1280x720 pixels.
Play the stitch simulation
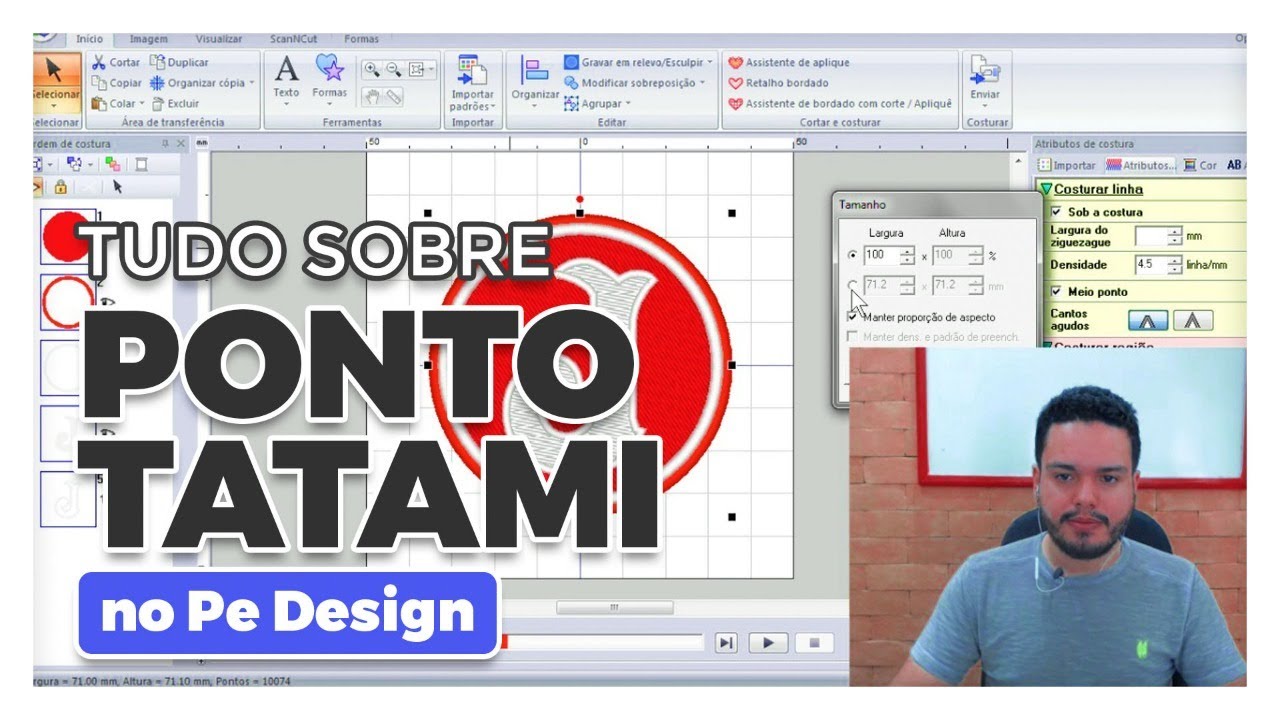click(768, 643)
